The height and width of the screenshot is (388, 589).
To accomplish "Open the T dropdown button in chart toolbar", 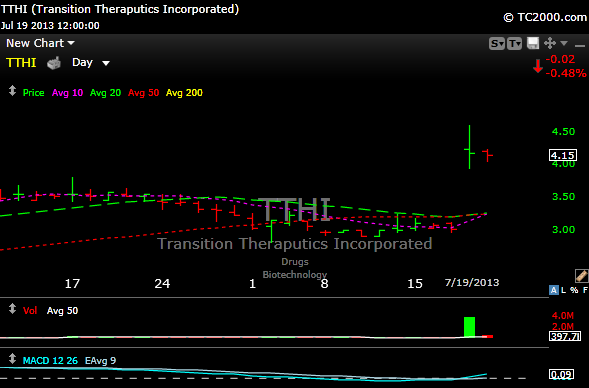I will tap(514, 44).
